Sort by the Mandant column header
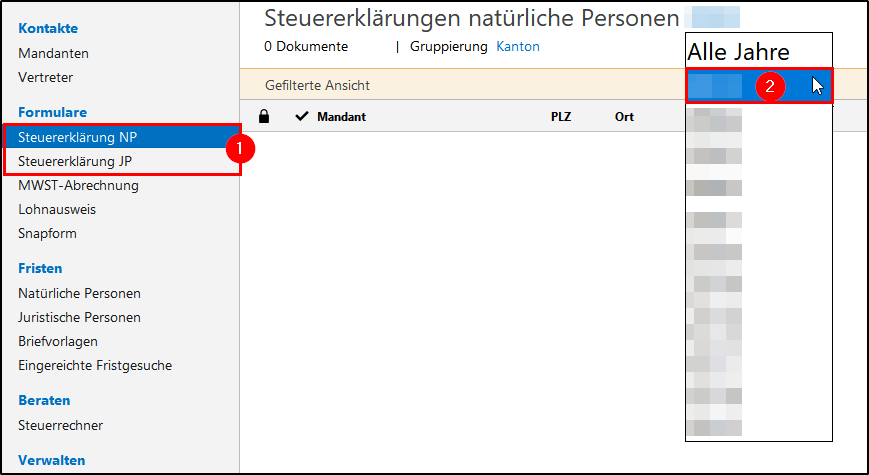Screen dimensions: 869x475 click(x=341, y=117)
